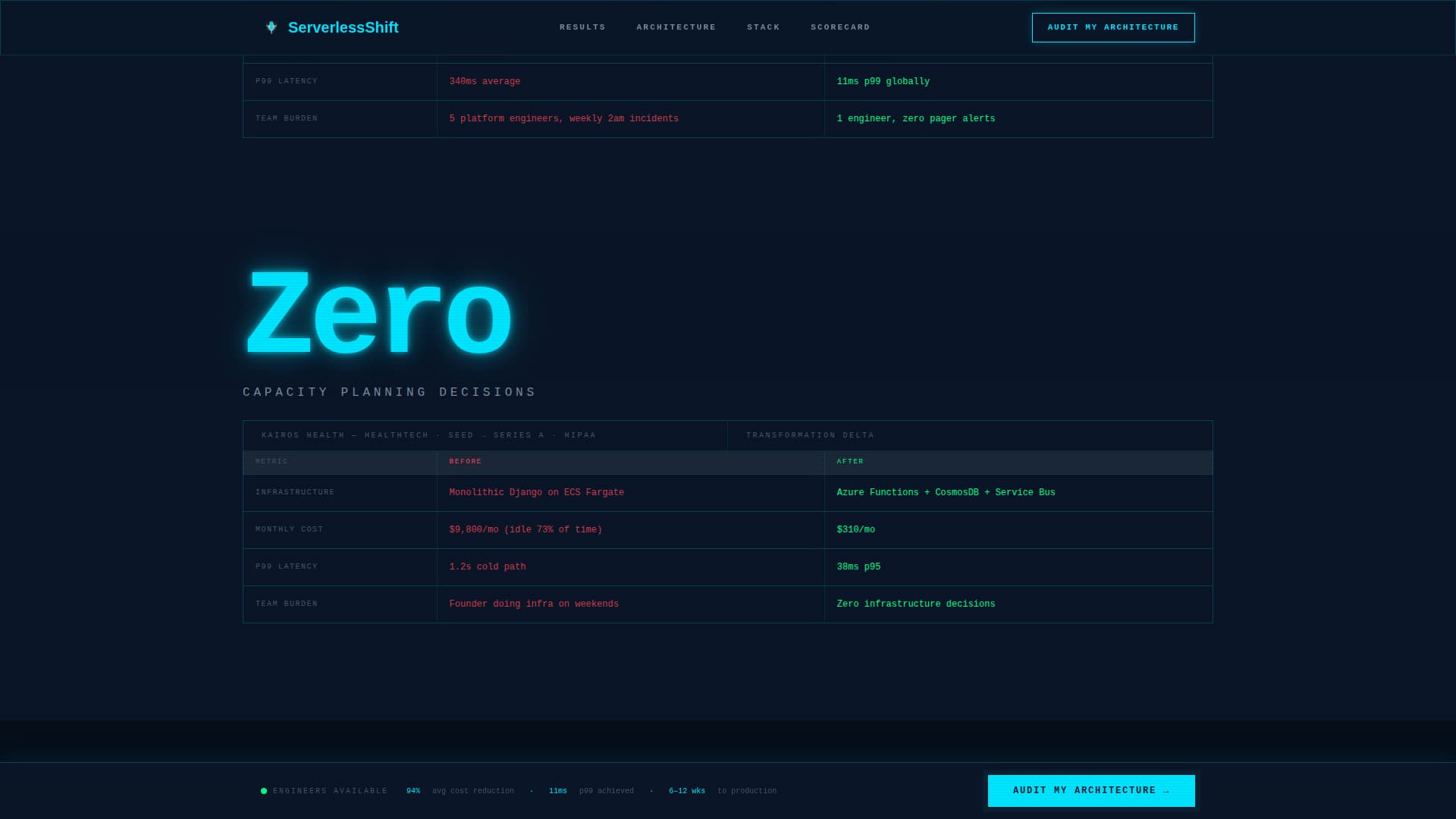
Task: Click the bottom bar Audit My Architecture button
Action: point(1091,791)
